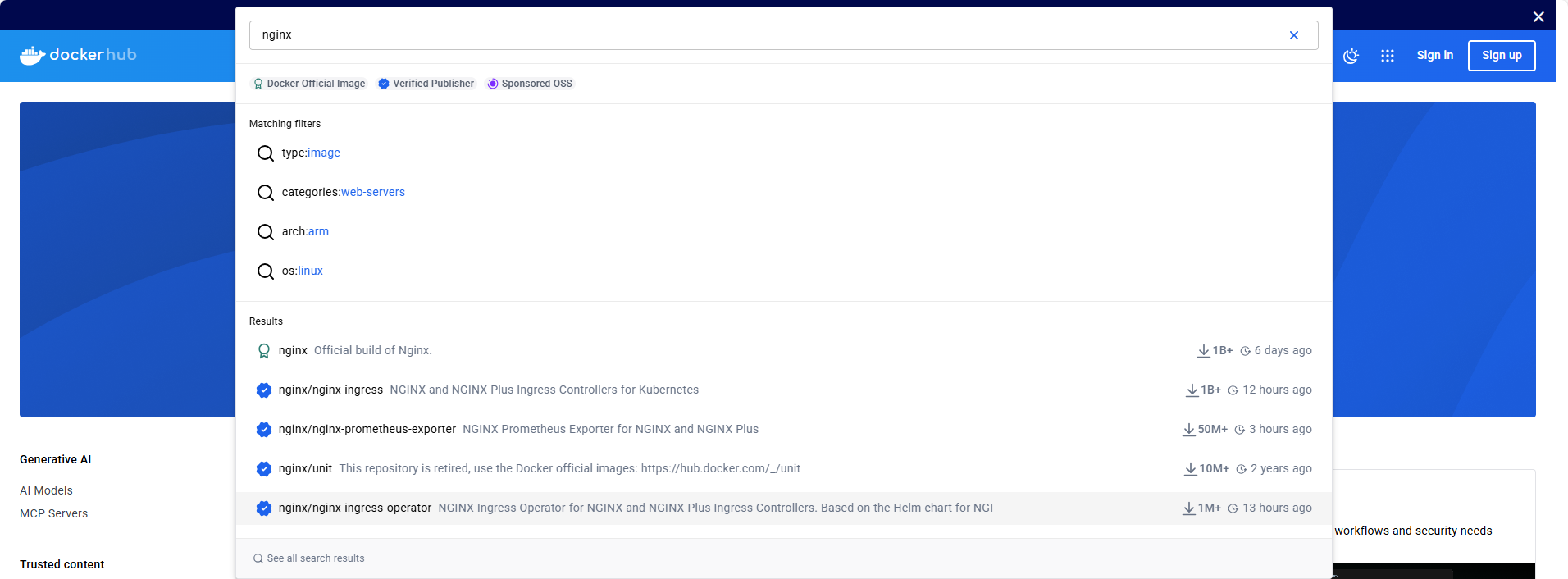Screen dimensions: 1568x579
Task: Click the 'Matching filters' heading
Action: (x=285, y=124)
